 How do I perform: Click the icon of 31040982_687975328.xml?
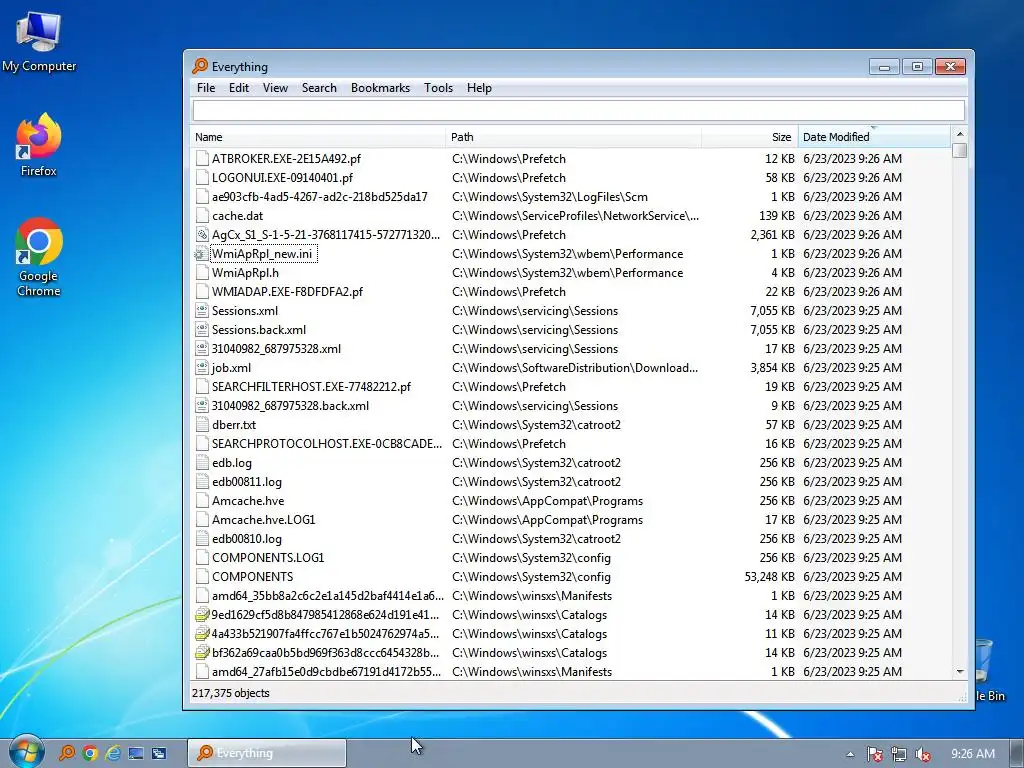tap(202, 349)
